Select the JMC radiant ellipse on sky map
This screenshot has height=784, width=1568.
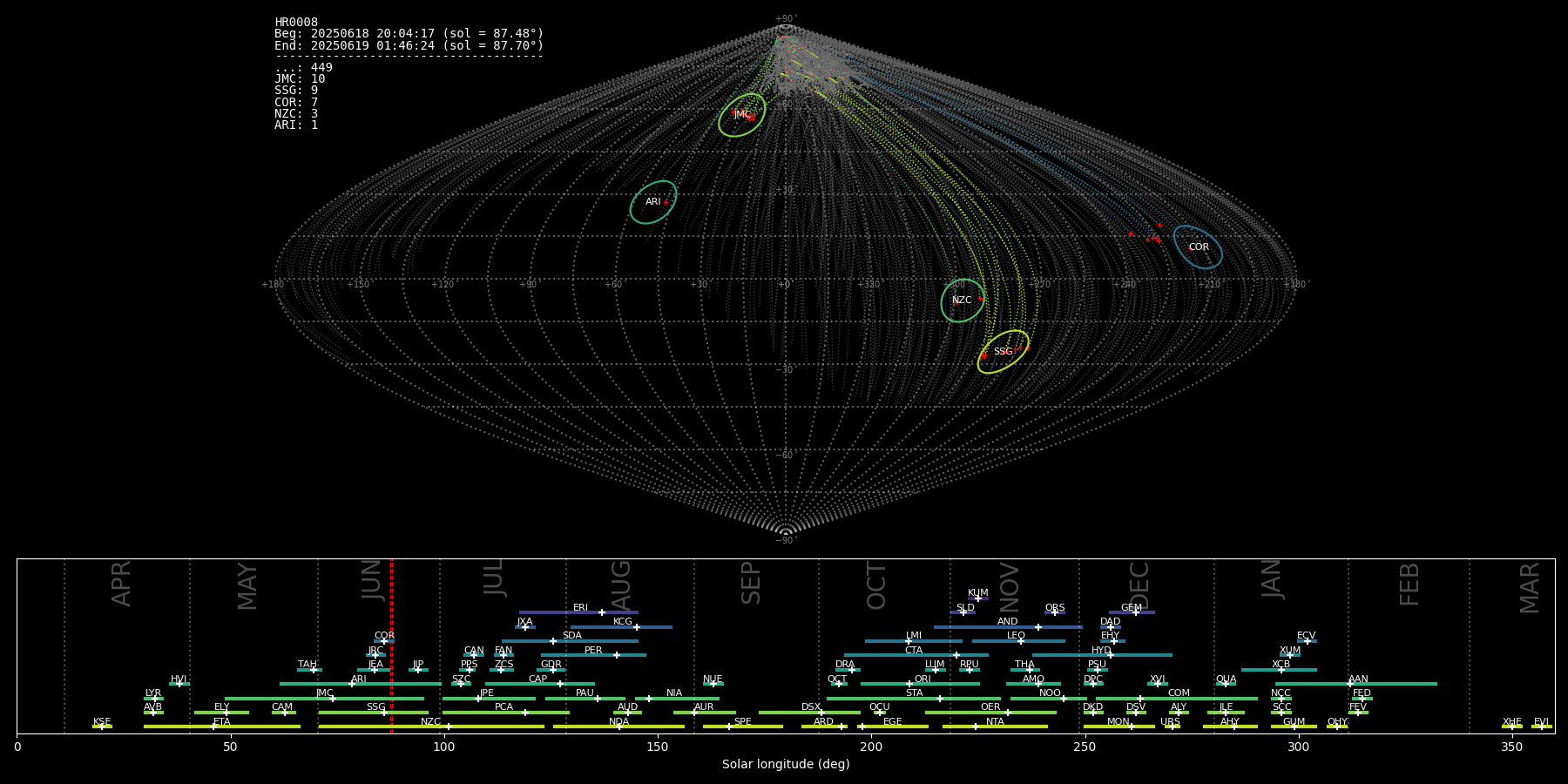(742, 115)
